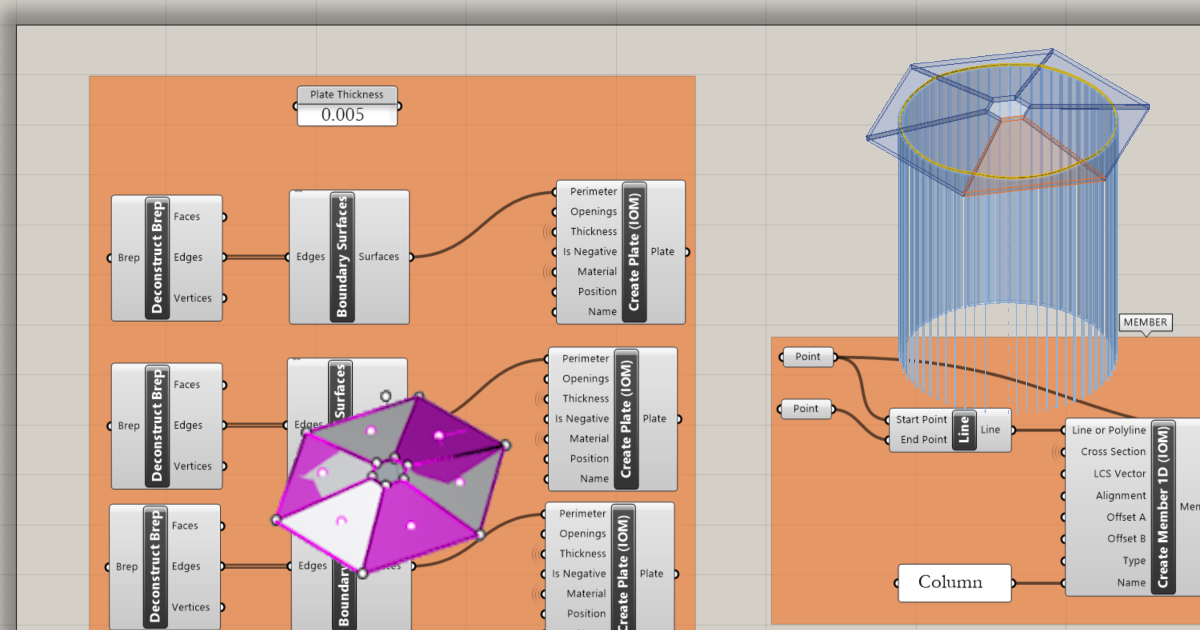Click the middle Create Plate (IOM) component
Image resolution: width=1200 pixels, height=630 pixels.
click(x=626, y=418)
